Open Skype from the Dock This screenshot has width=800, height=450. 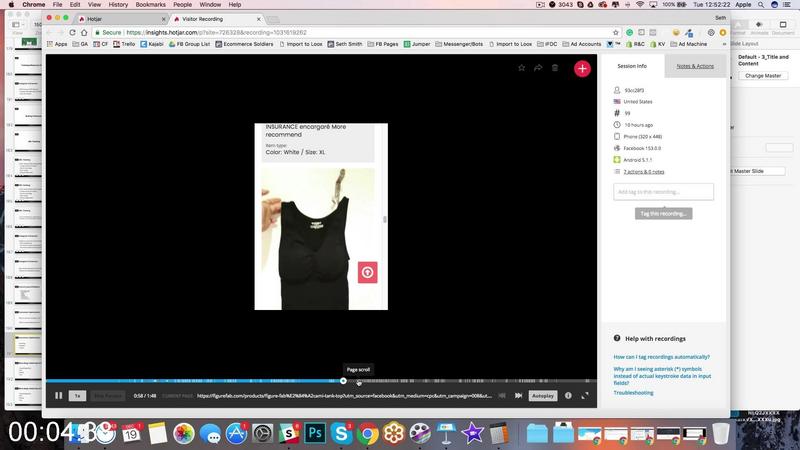341,433
